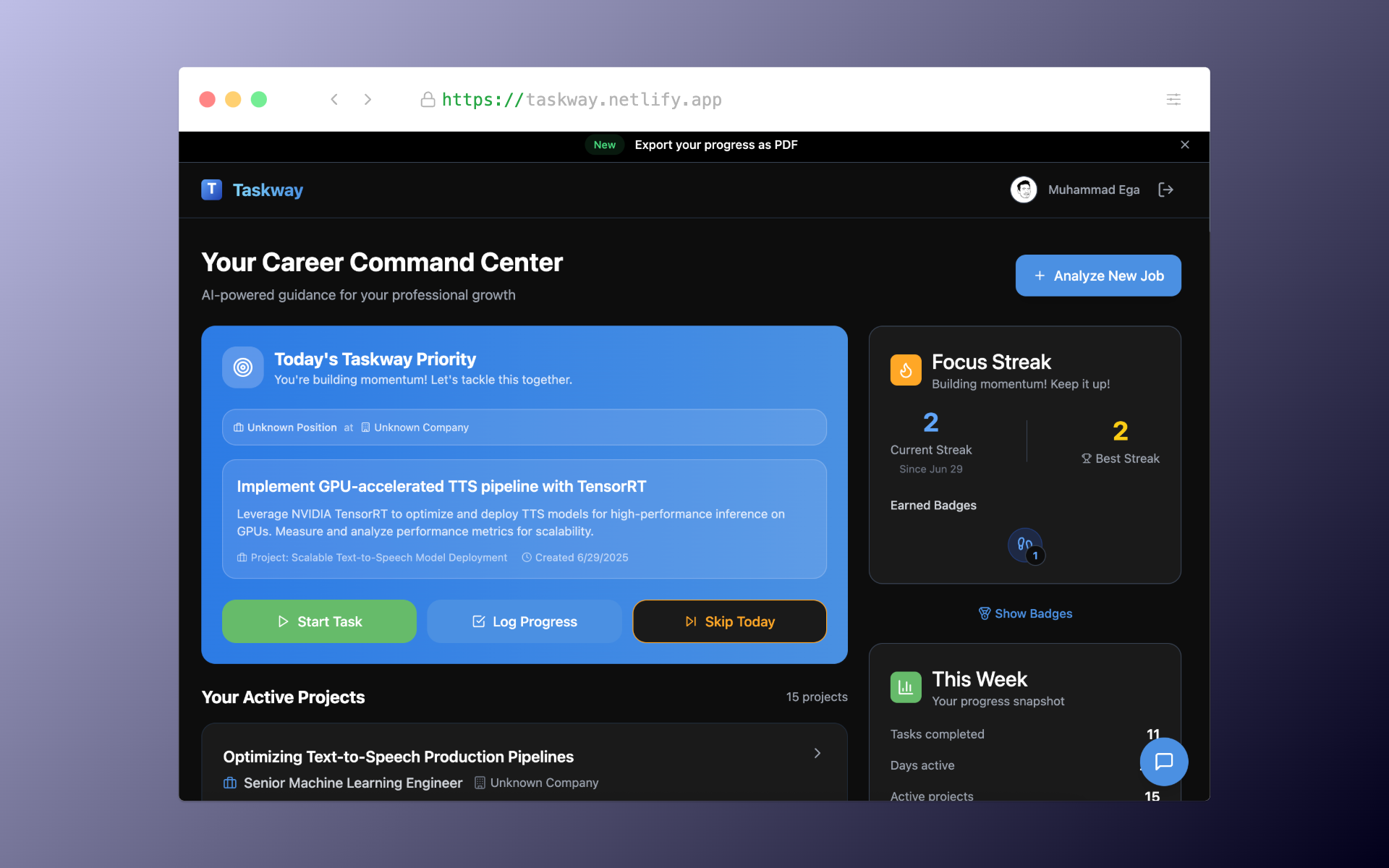Show Badges link under Focus Streak
Screen dimensions: 1389x868
pyautogui.click(x=1025, y=613)
